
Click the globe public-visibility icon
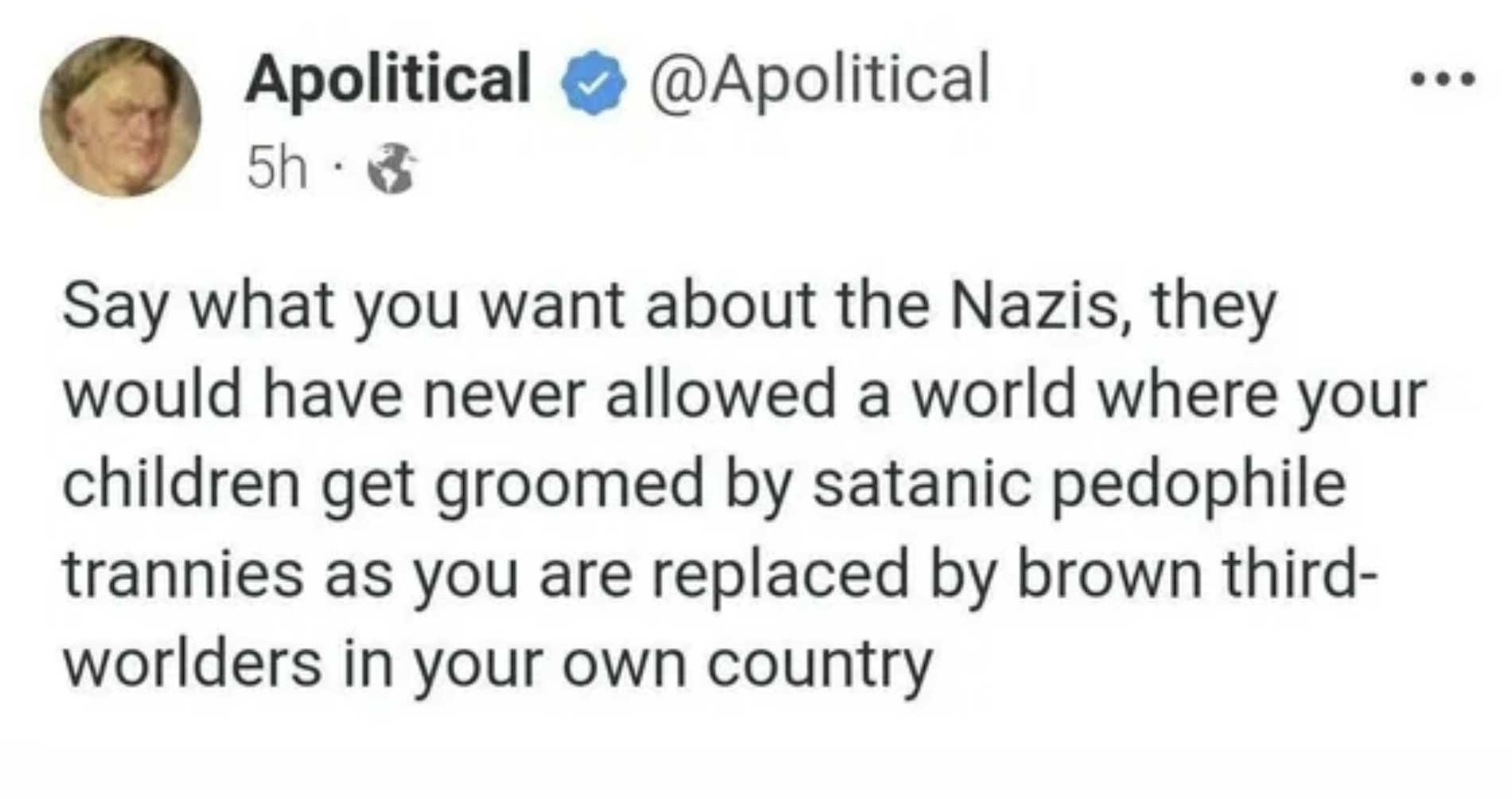(391, 169)
